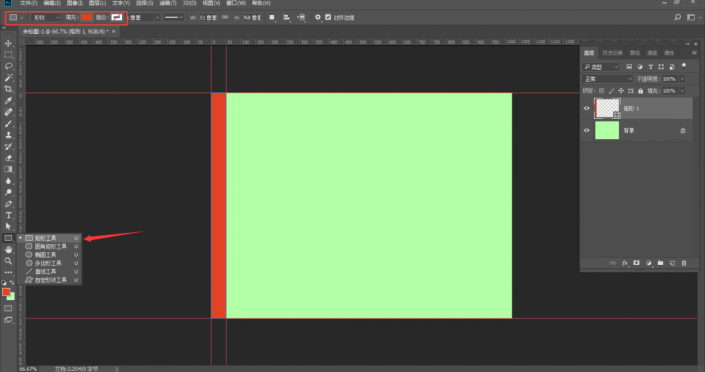This screenshot has height=372, width=705.
Task: Select the Zoom tool
Action: click(8, 261)
